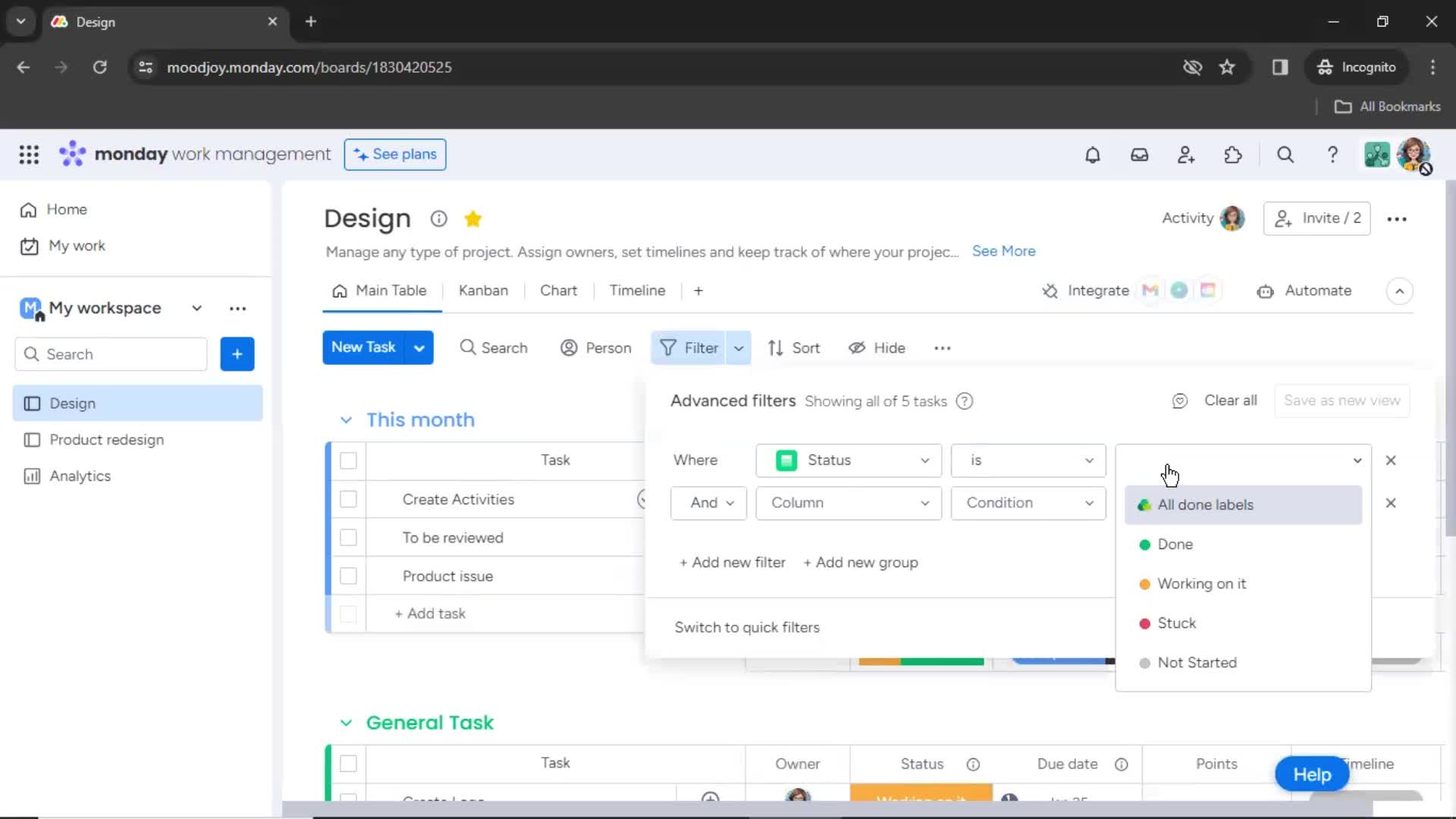The height and width of the screenshot is (819, 1456).
Task: Open the help question mark in top bar
Action: tap(1332, 155)
